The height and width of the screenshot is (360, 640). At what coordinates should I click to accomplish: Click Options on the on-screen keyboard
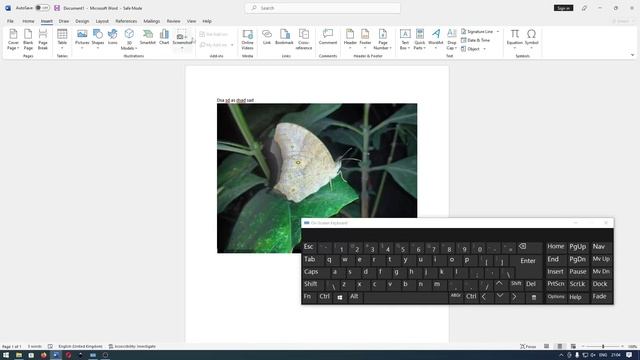pos(556,297)
